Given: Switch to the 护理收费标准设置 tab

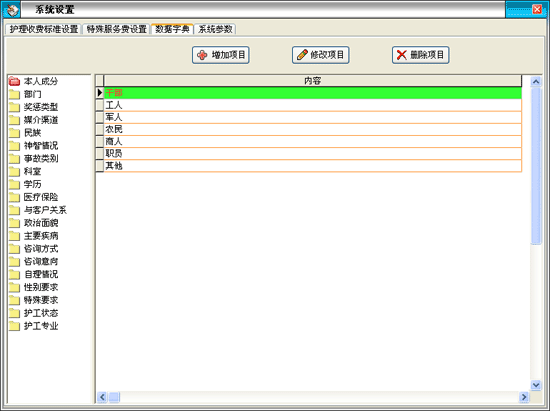Looking at the screenshot, I should [x=44, y=29].
